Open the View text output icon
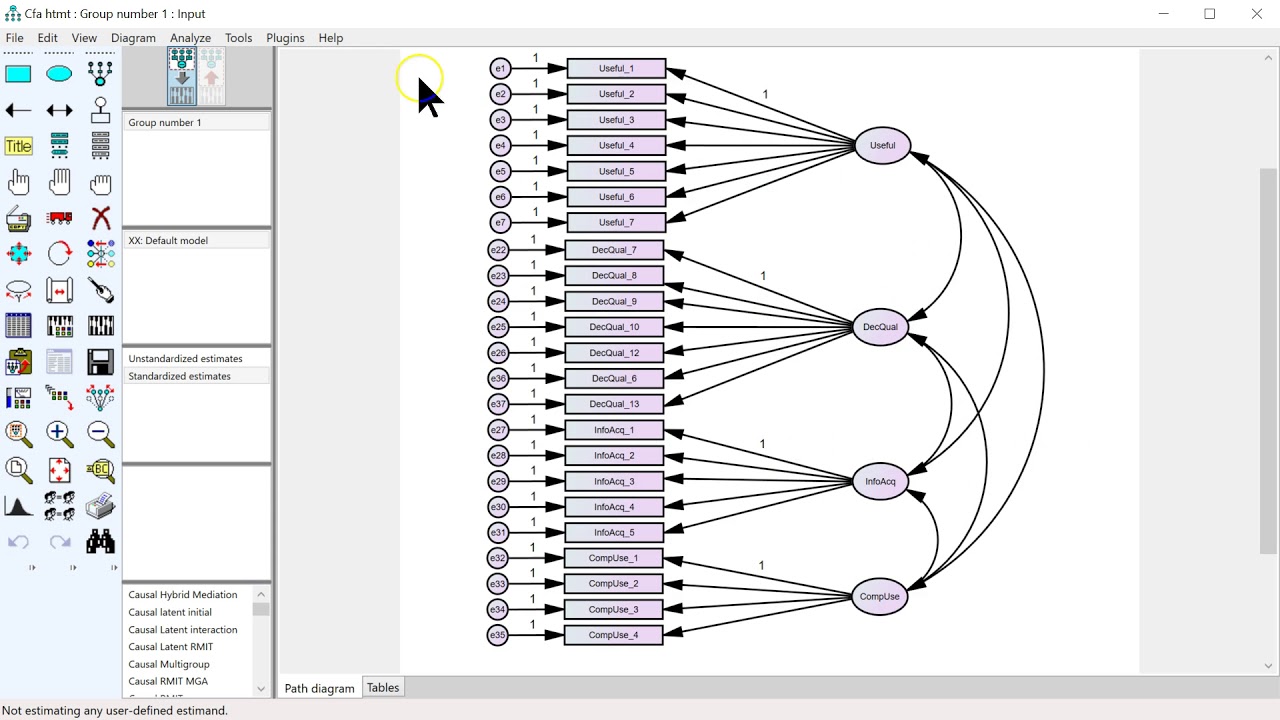The width and height of the screenshot is (1280, 720). coord(59,362)
